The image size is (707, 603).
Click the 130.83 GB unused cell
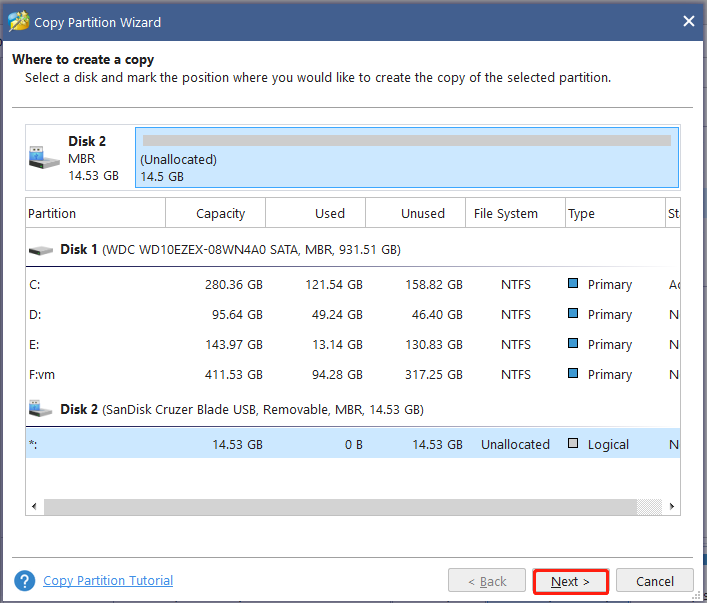[434, 345]
